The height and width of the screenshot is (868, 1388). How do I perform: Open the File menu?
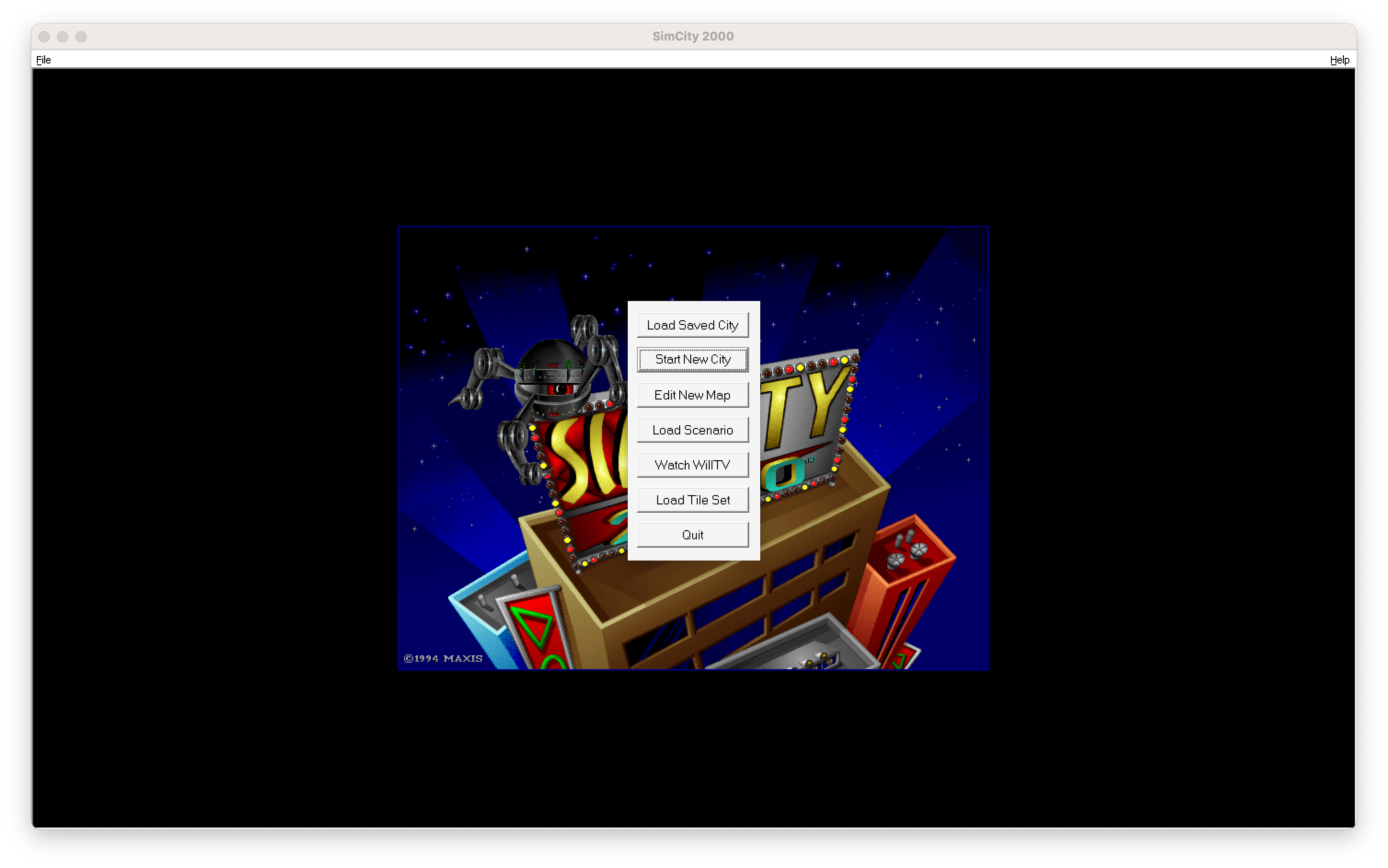point(44,60)
